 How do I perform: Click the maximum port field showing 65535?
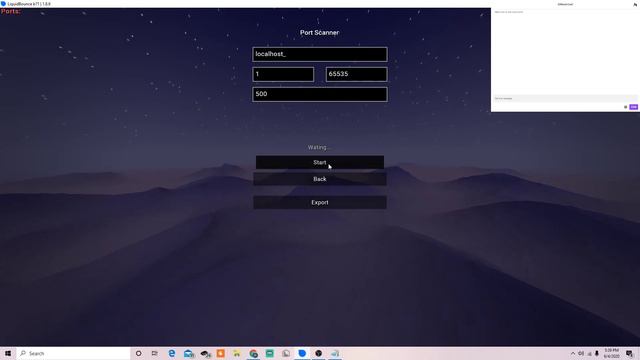pyautogui.click(x=356, y=74)
